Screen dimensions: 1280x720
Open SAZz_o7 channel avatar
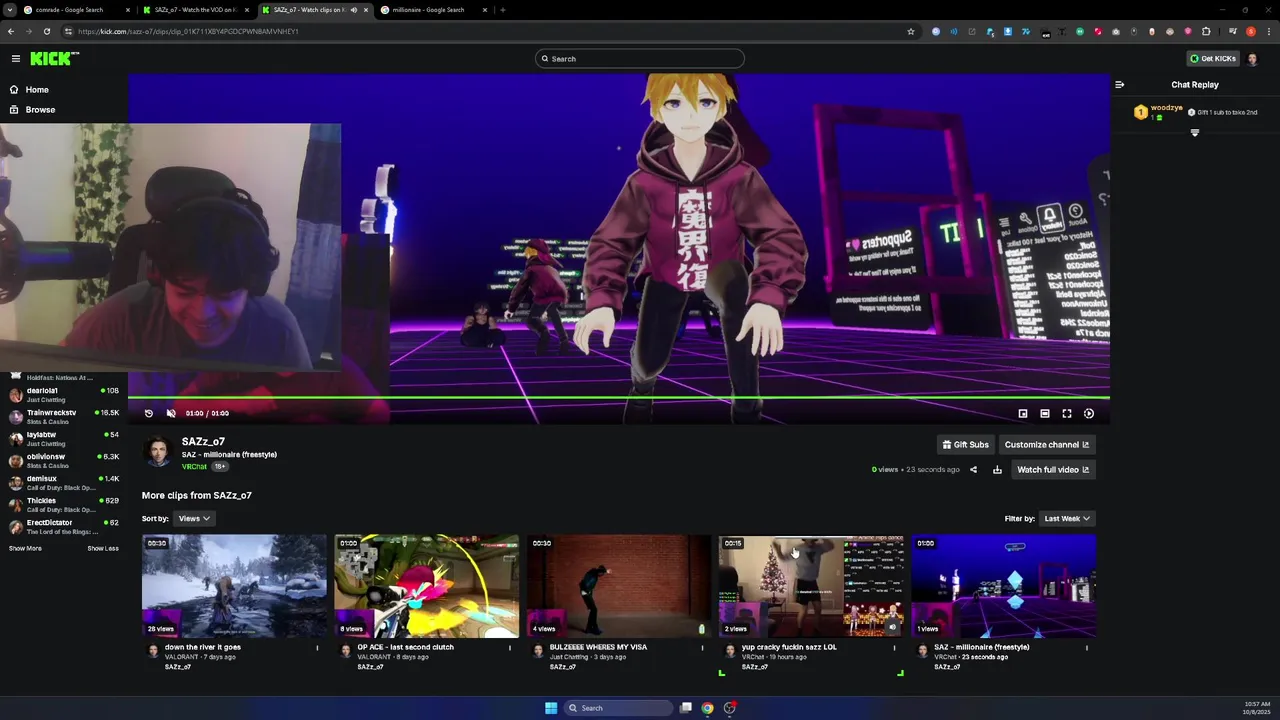[158, 452]
